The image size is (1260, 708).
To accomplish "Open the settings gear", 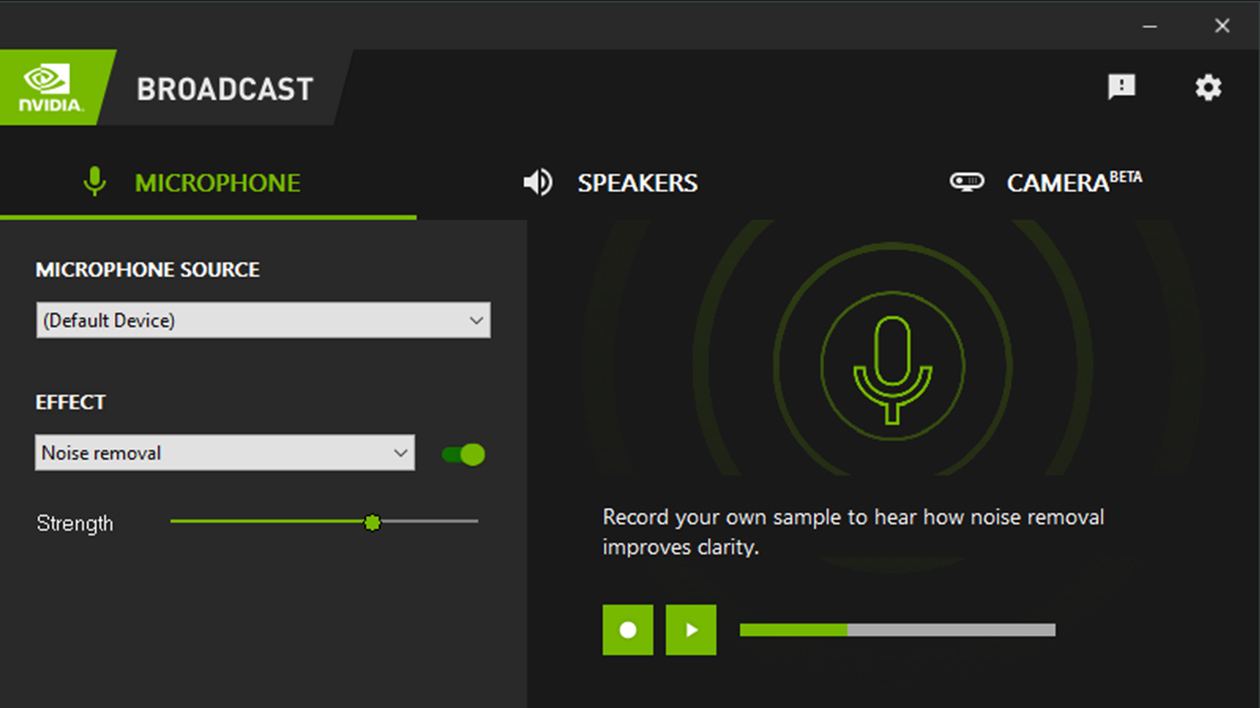I will click(1208, 87).
